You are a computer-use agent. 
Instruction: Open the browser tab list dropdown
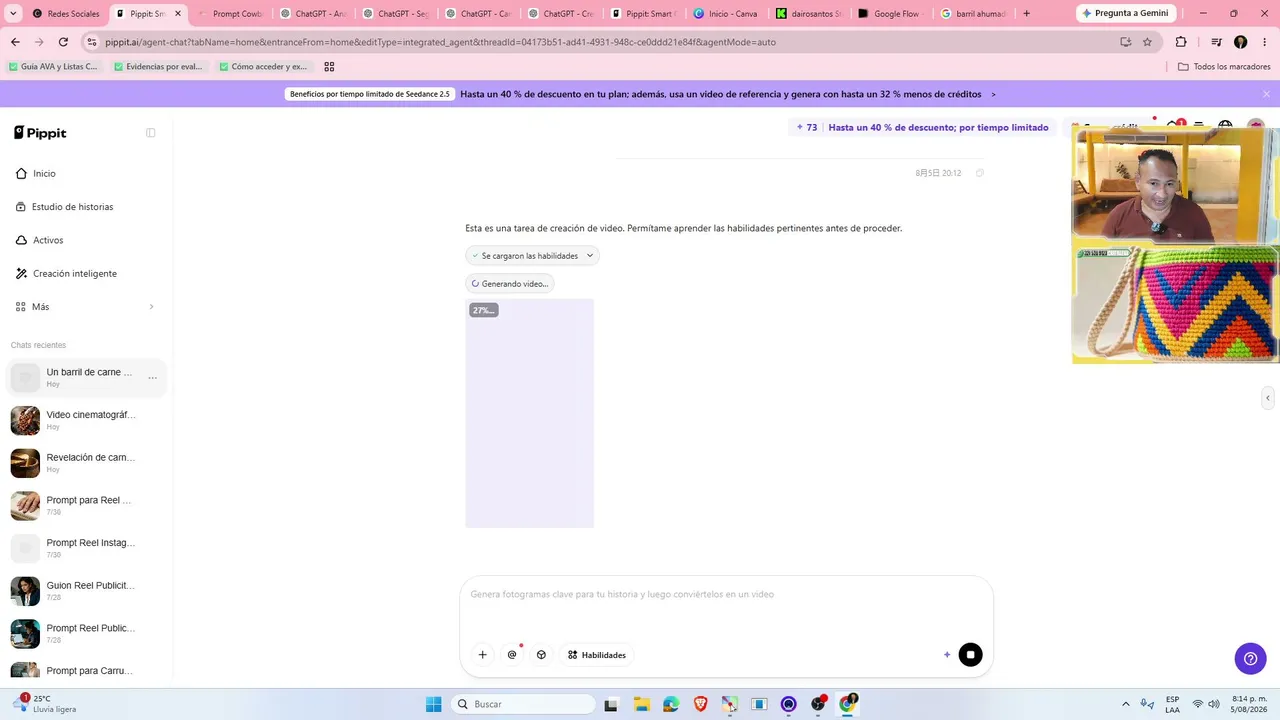(x=13, y=14)
